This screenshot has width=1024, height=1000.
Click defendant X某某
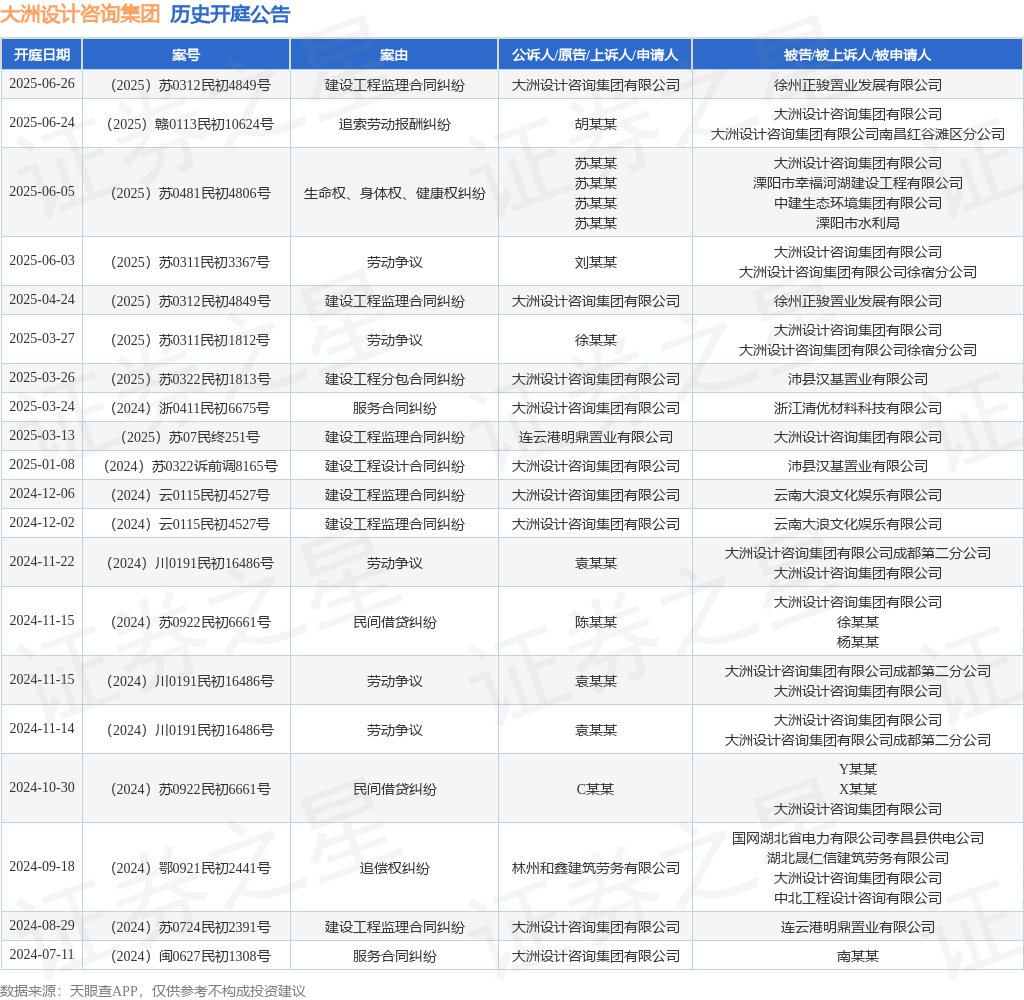point(857,789)
